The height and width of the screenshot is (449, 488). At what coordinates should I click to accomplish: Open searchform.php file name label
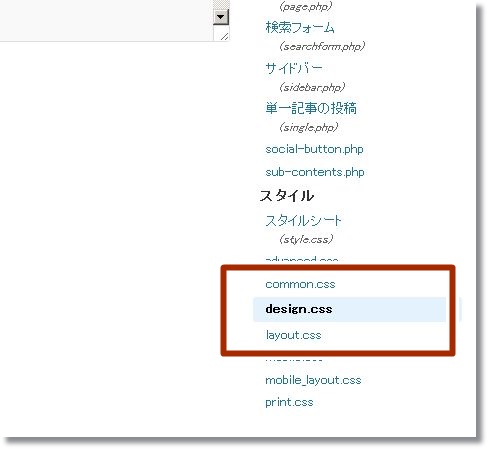click(x=322, y=46)
